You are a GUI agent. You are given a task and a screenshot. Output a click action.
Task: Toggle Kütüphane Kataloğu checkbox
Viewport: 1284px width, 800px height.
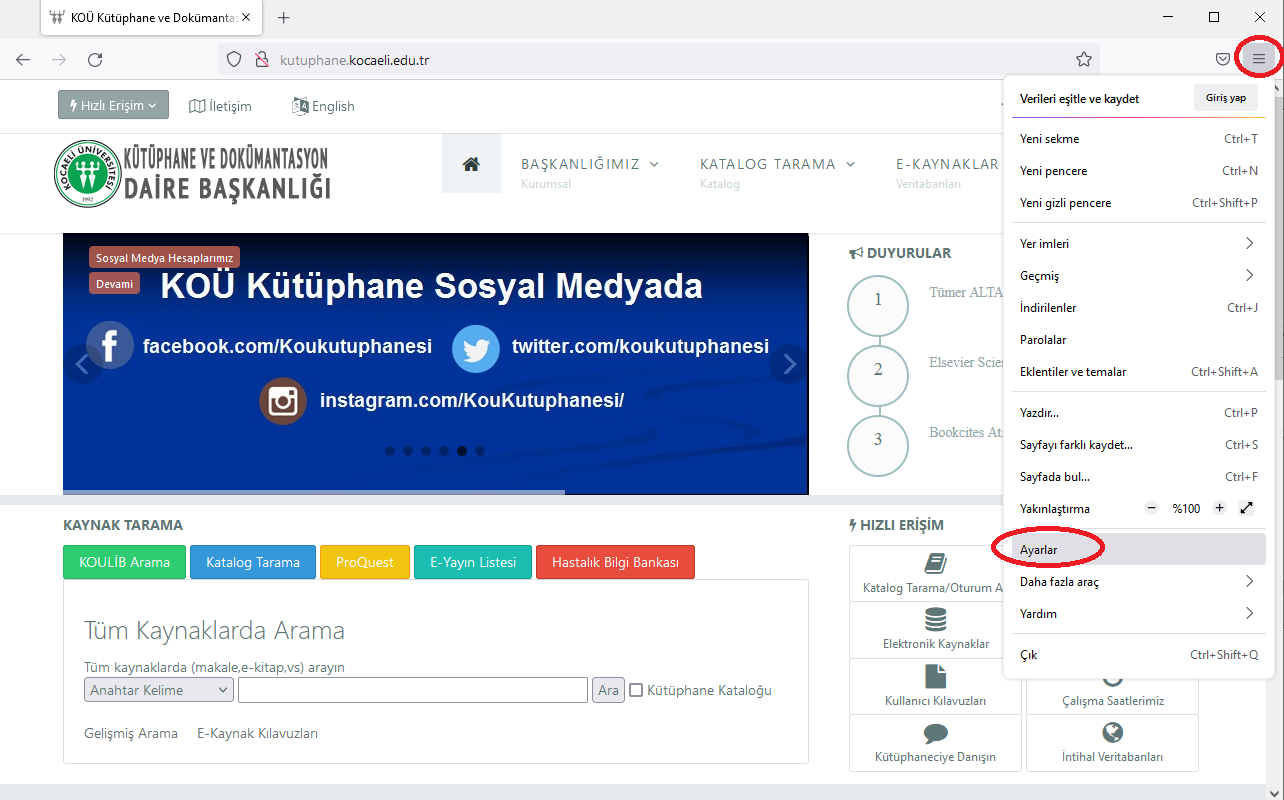(x=636, y=690)
